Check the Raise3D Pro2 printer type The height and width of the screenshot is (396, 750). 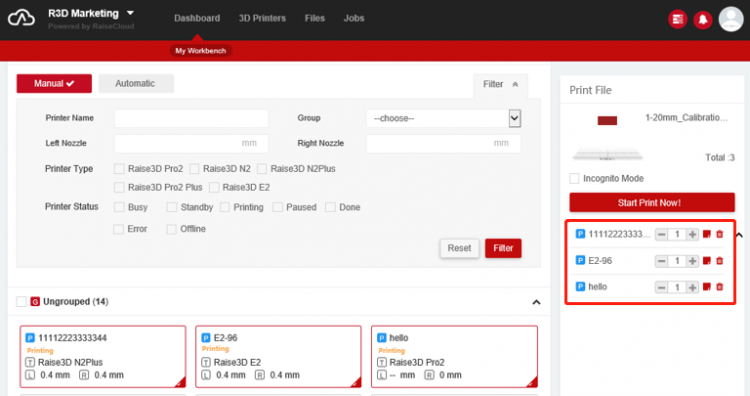[x=119, y=168]
